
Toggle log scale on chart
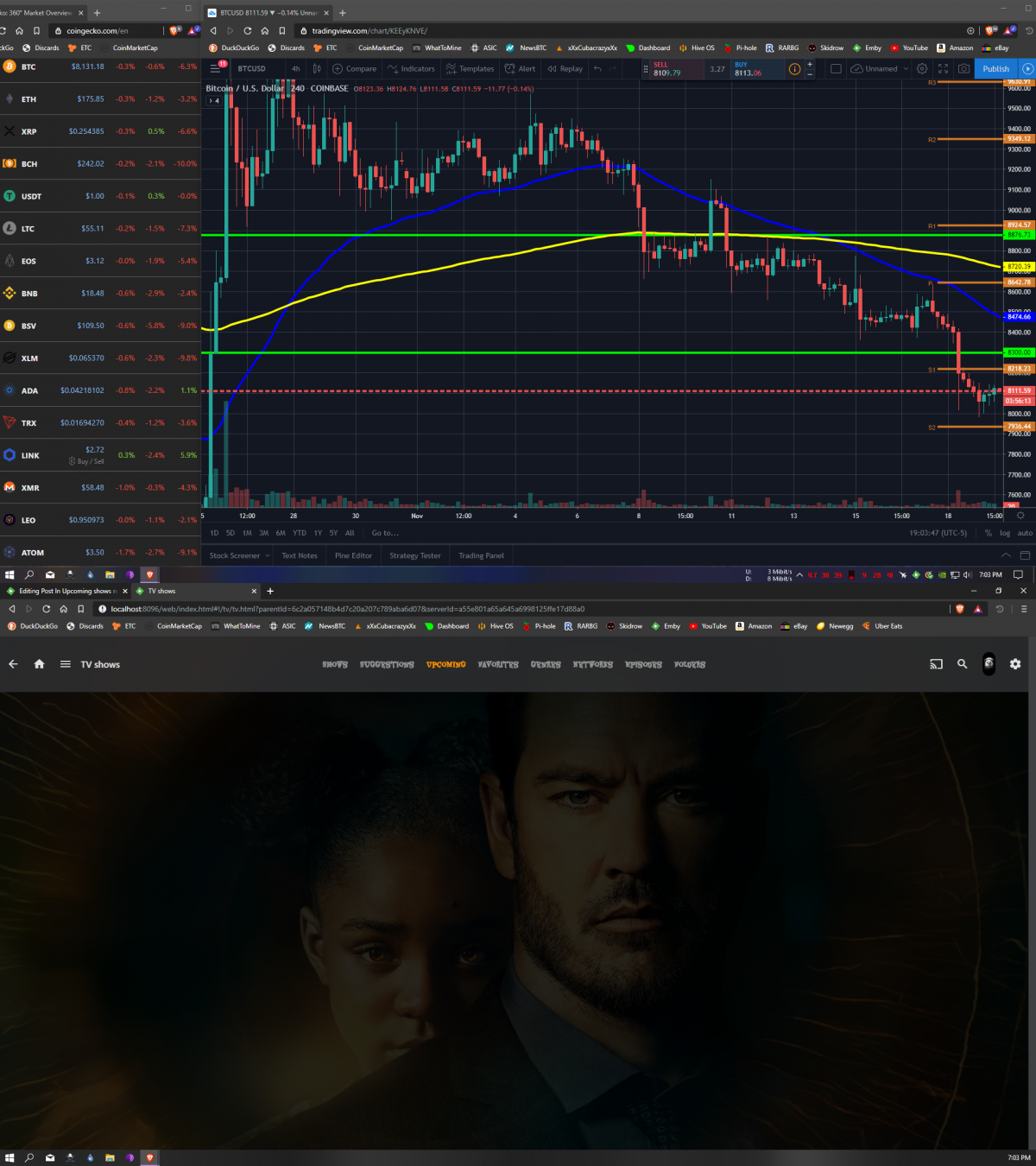[1005, 533]
